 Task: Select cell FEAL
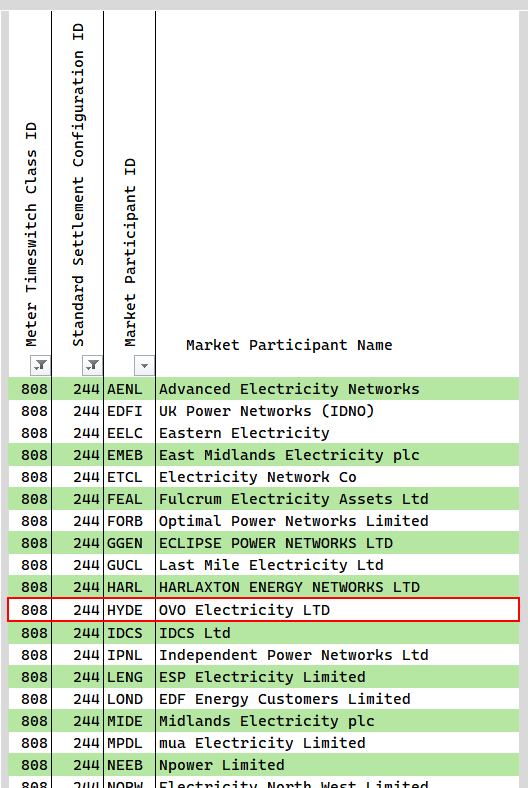[129, 499]
